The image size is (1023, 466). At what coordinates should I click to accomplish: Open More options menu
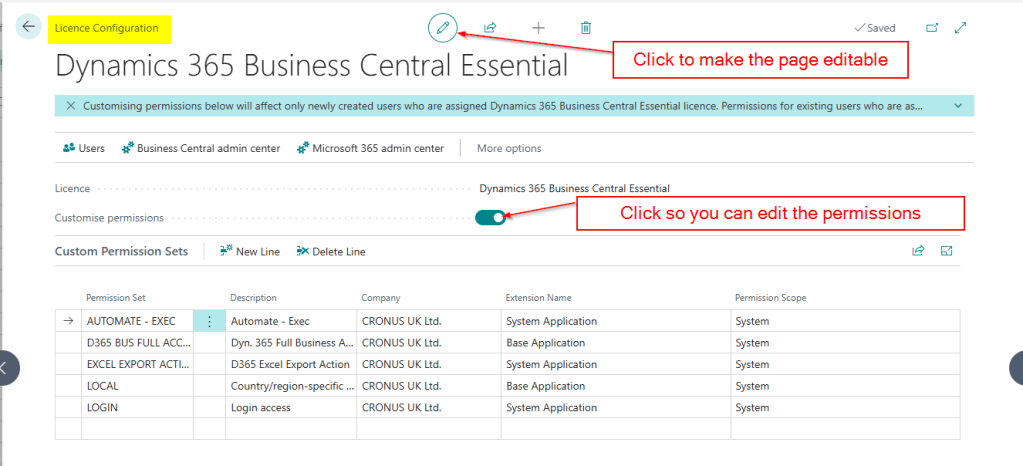pyautogui.click(x=509, y=148)
